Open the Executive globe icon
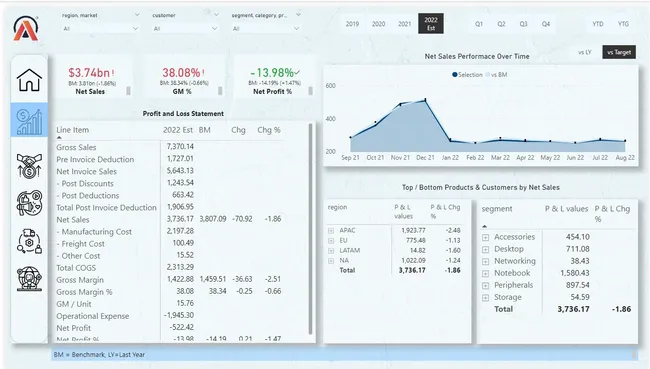 [29, 278]
